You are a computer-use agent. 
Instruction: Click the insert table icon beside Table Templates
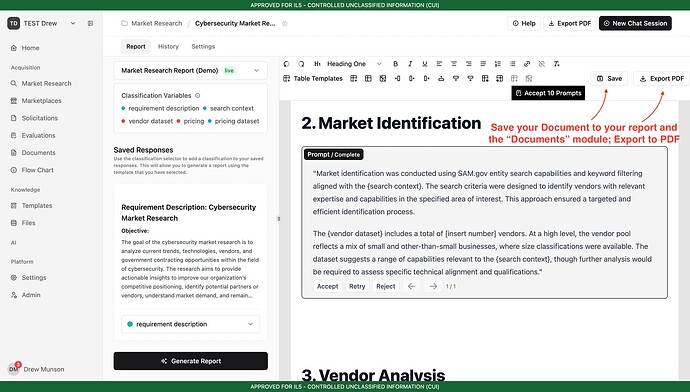353,78
